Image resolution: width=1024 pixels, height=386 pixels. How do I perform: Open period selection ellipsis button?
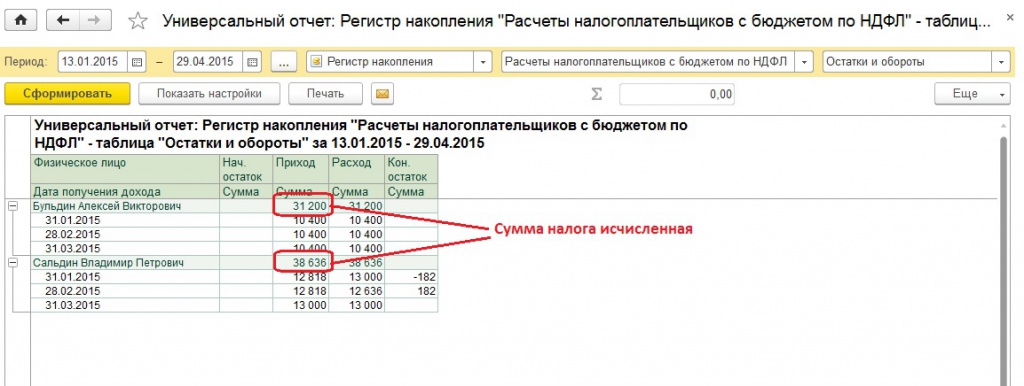tap(283, 62)
